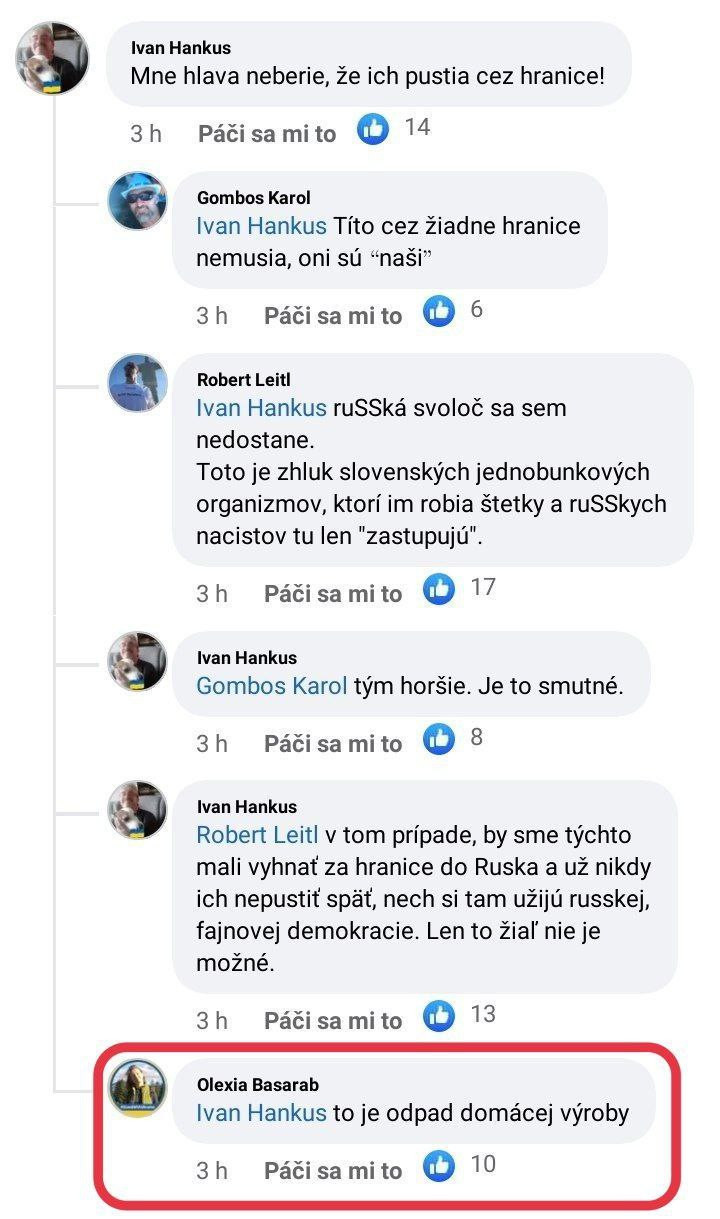
Task: Like Olexia Basarab's comment via 'Páči sa mi to'
Action: point(332,1170)
